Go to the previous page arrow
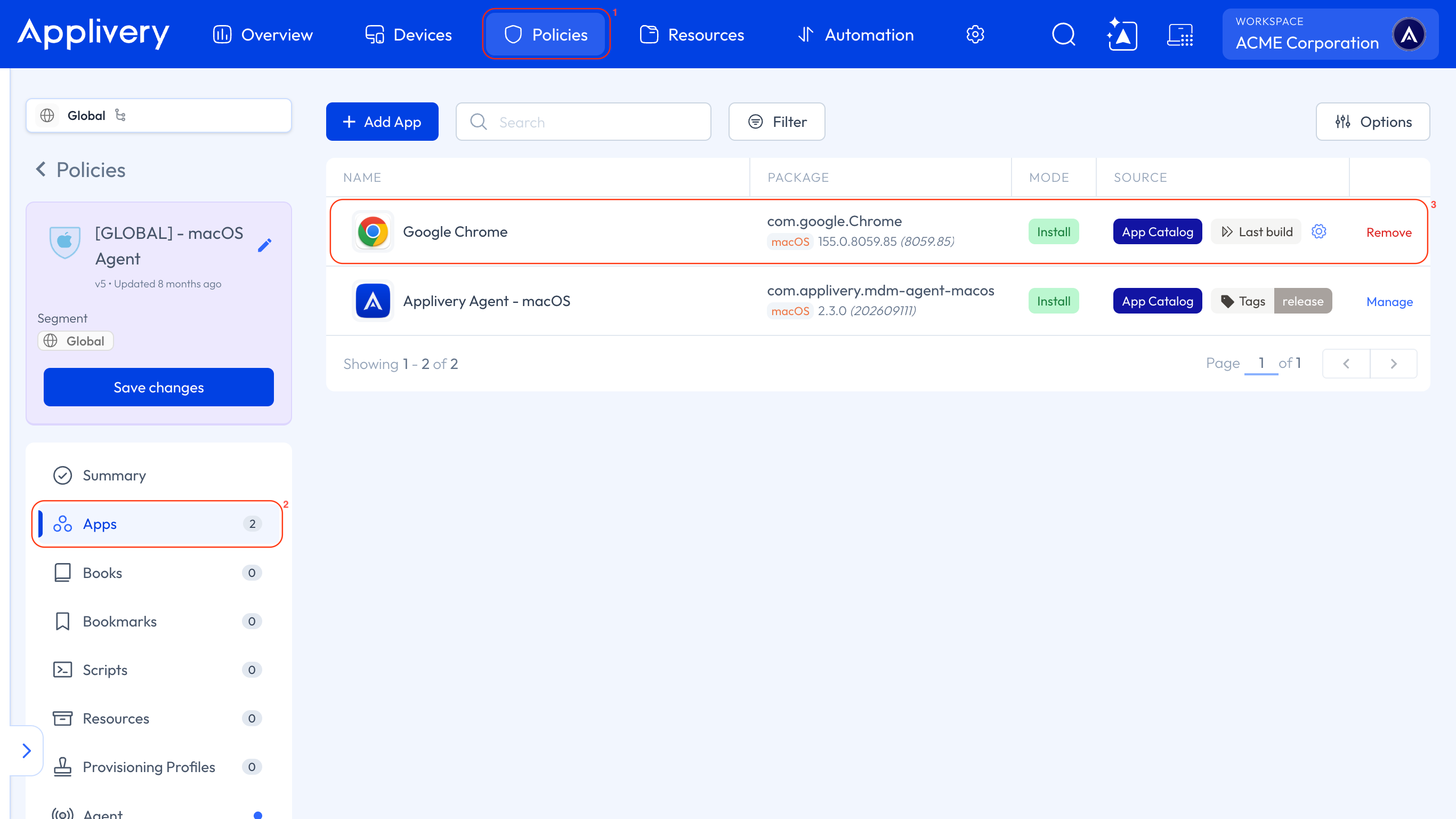 (x=1346, y=364)
